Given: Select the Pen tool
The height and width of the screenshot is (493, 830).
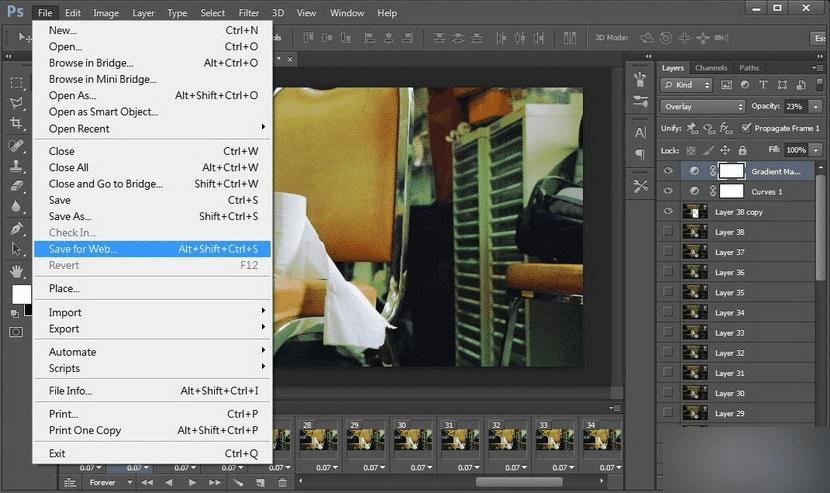Looking at the screenshot, I should point(16,228).
